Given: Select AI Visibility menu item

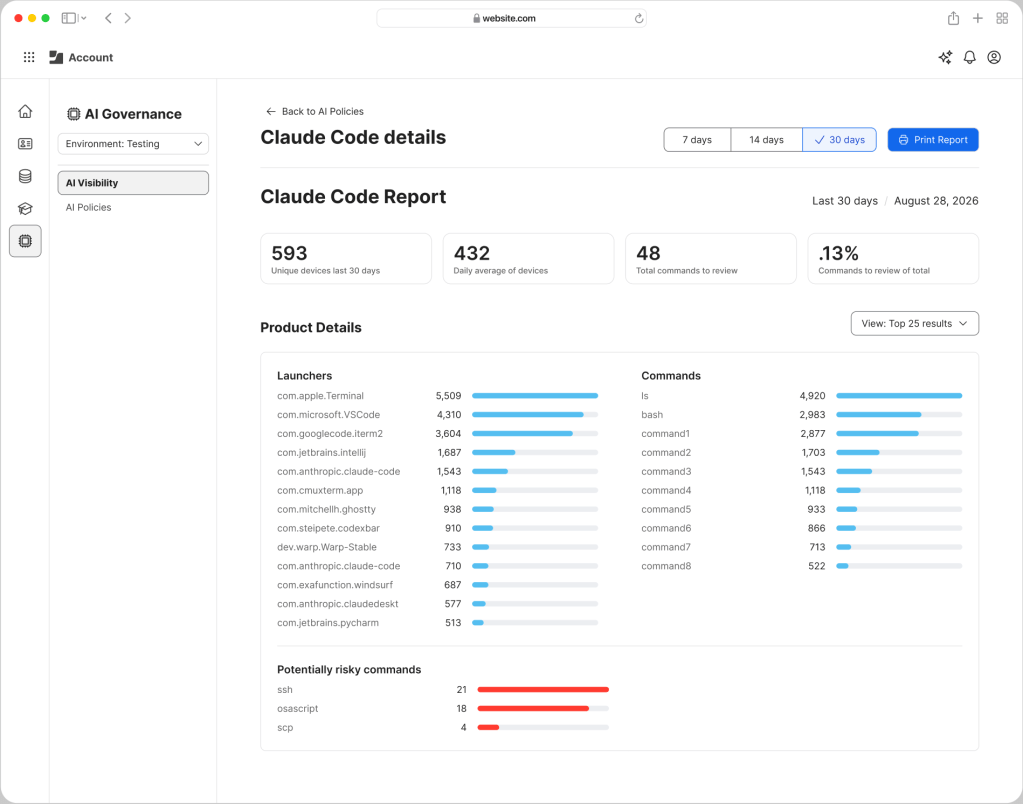Looking at the screenshot, I should (x=133, y=183).
